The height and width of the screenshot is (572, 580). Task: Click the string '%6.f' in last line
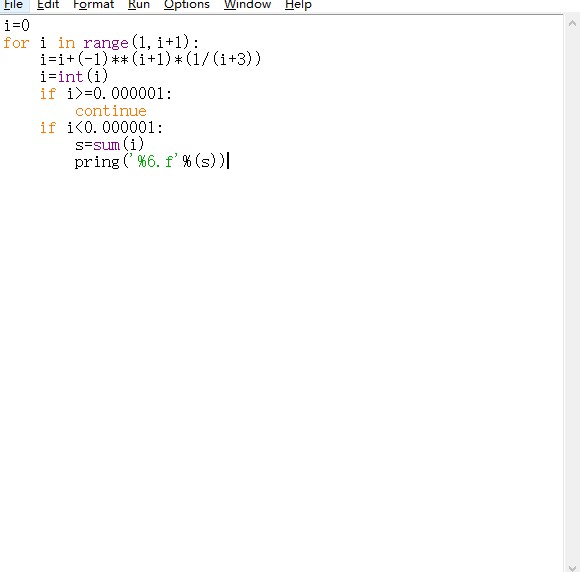coord(155,161)
